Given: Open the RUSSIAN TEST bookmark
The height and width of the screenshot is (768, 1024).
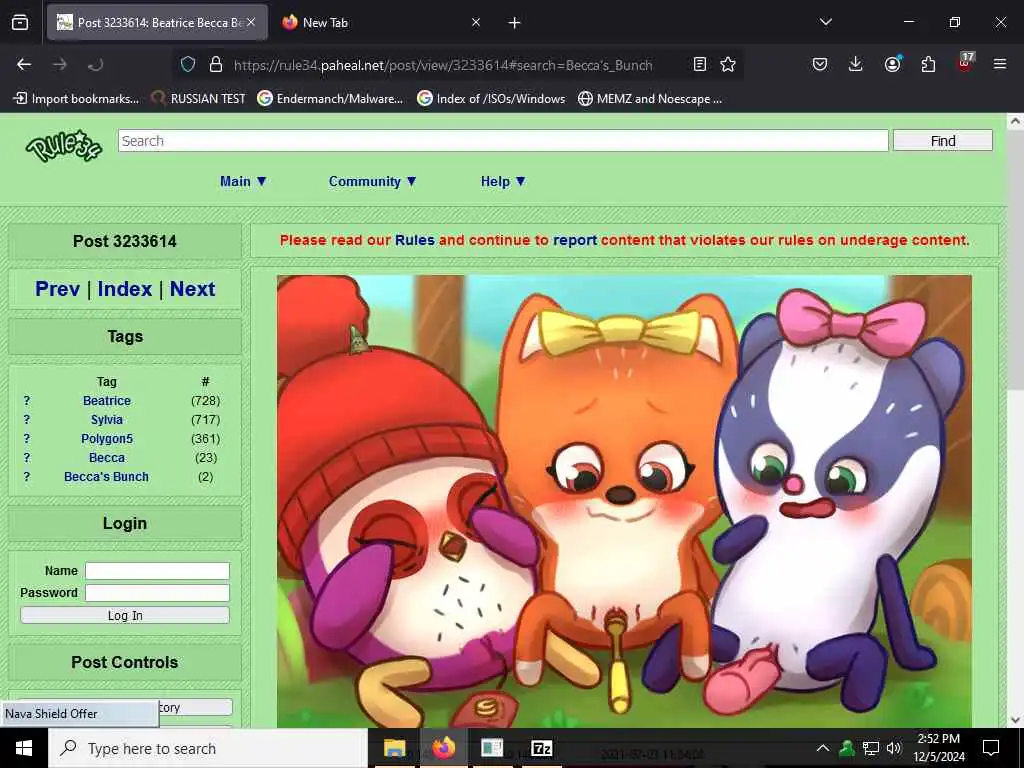Looking at the screenshot, I should pyautogui.click(x=199, y=99).
